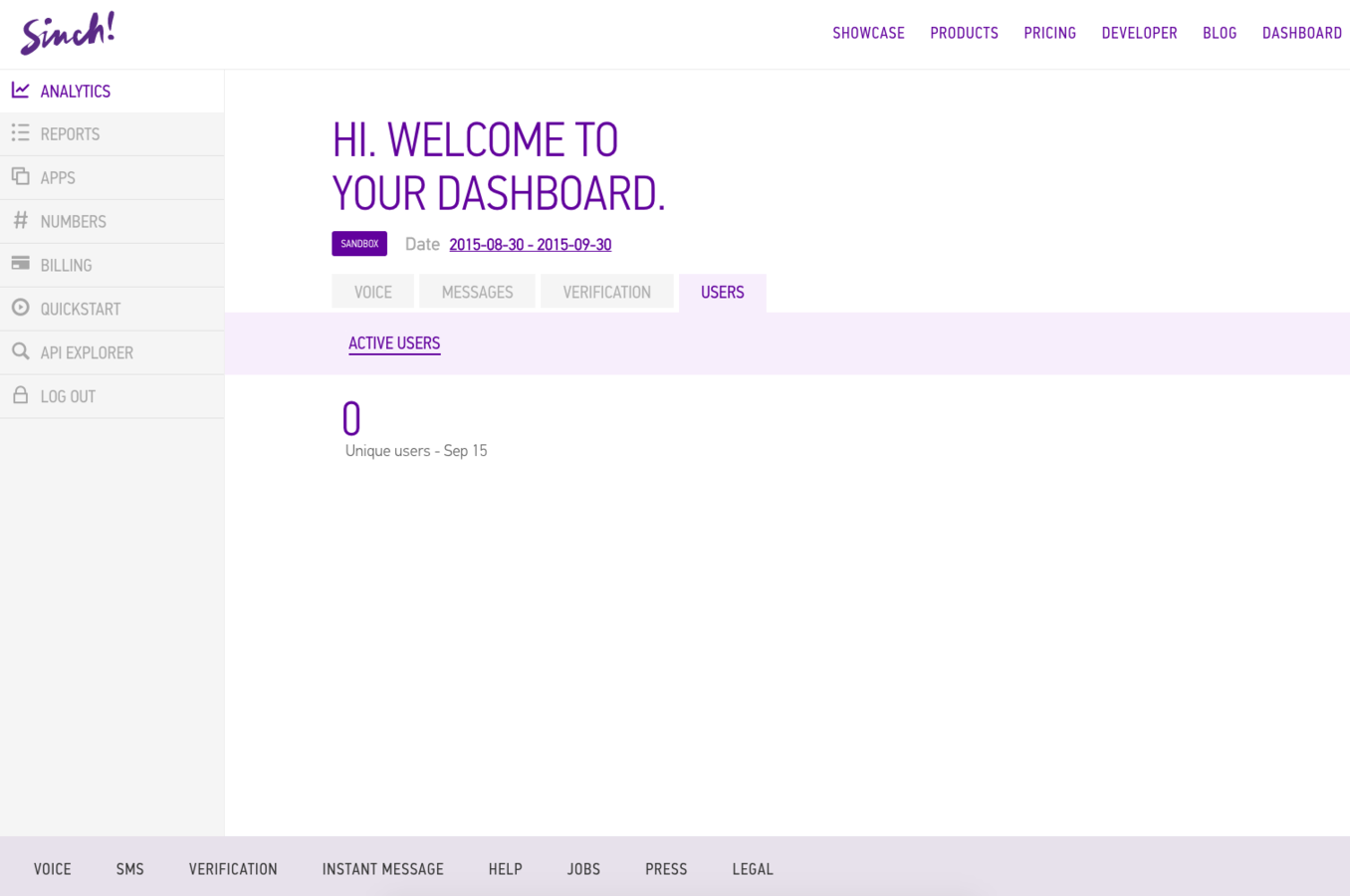This screenshot has height=896, width=1350.
Task: Switch to the Voice tab
Action: point(373,292)
